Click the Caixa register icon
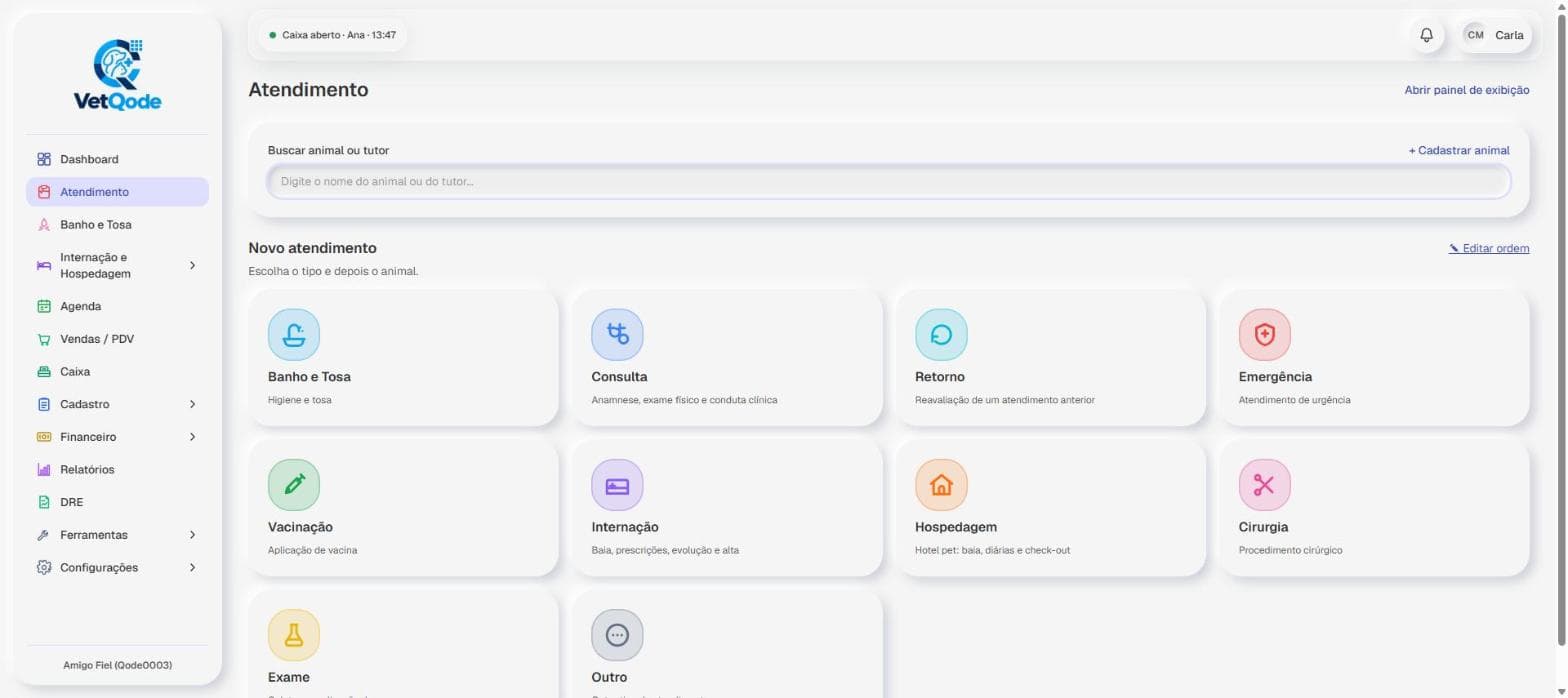 coord(43,372)
